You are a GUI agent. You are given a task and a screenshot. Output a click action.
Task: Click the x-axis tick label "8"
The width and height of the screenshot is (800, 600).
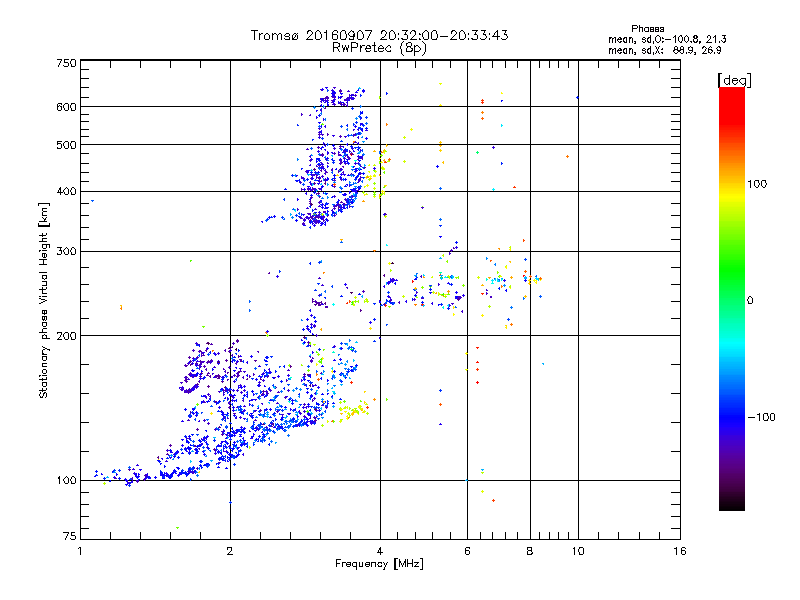tap(530, 551)
